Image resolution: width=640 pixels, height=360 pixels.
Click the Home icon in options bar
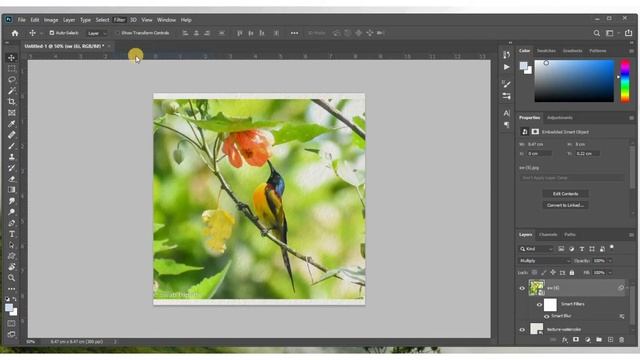click(15, 33)
